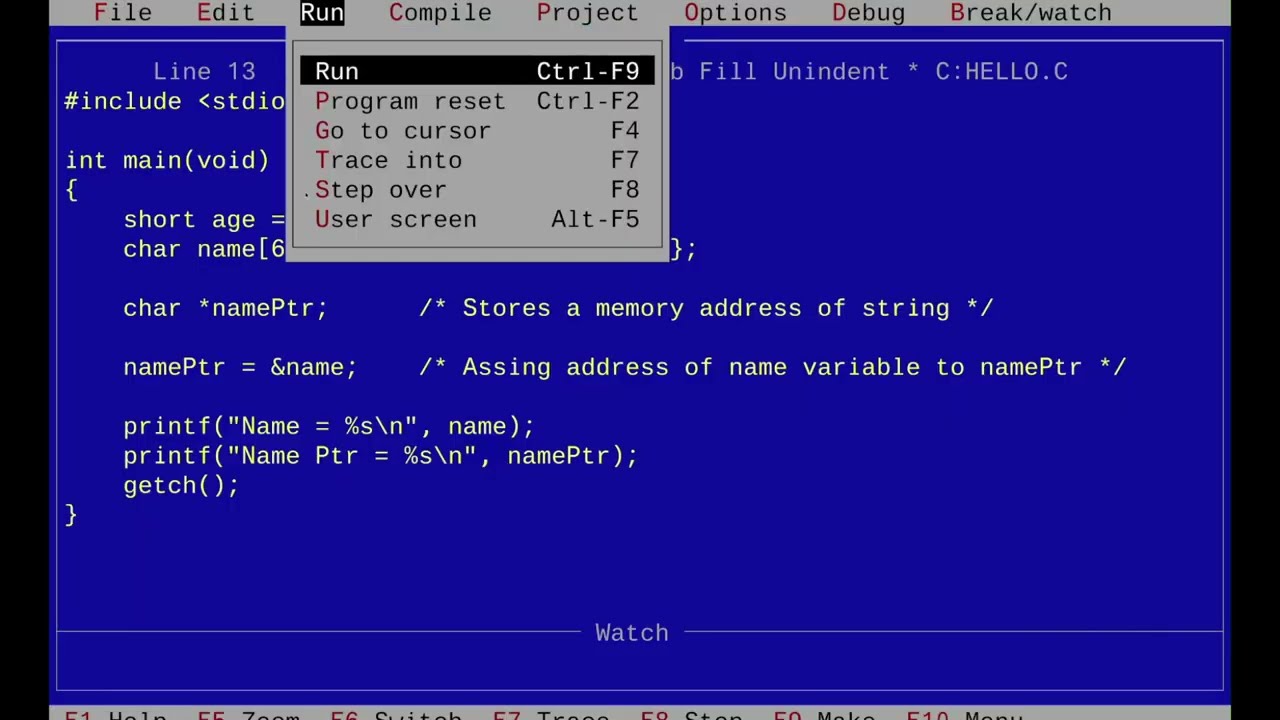The image size is (1280, 720).
Task: Open the File menu
Action: click(x=123, y=13)
